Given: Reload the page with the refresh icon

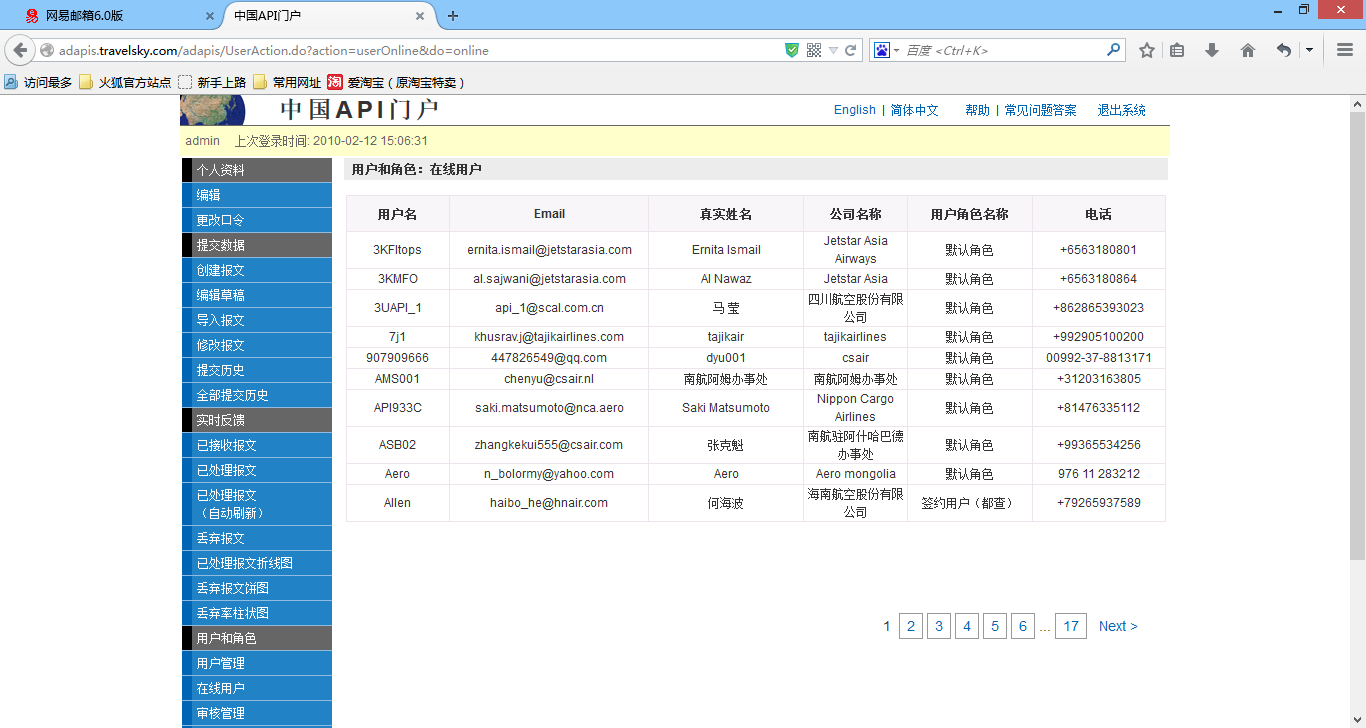Looking at the screenshot, I should (851, 50).
